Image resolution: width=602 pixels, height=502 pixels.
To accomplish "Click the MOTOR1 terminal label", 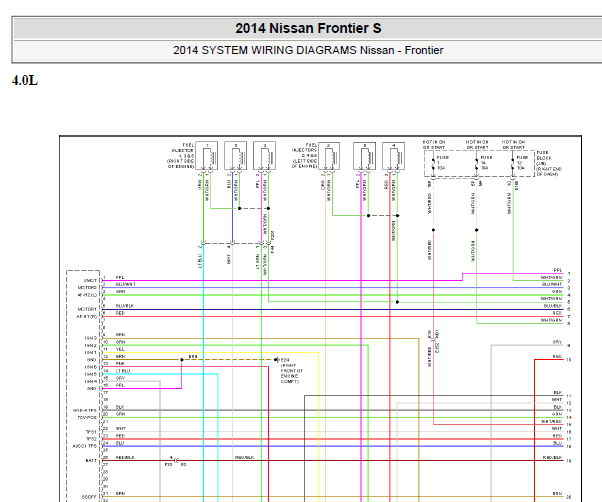I will click(88, 309).
